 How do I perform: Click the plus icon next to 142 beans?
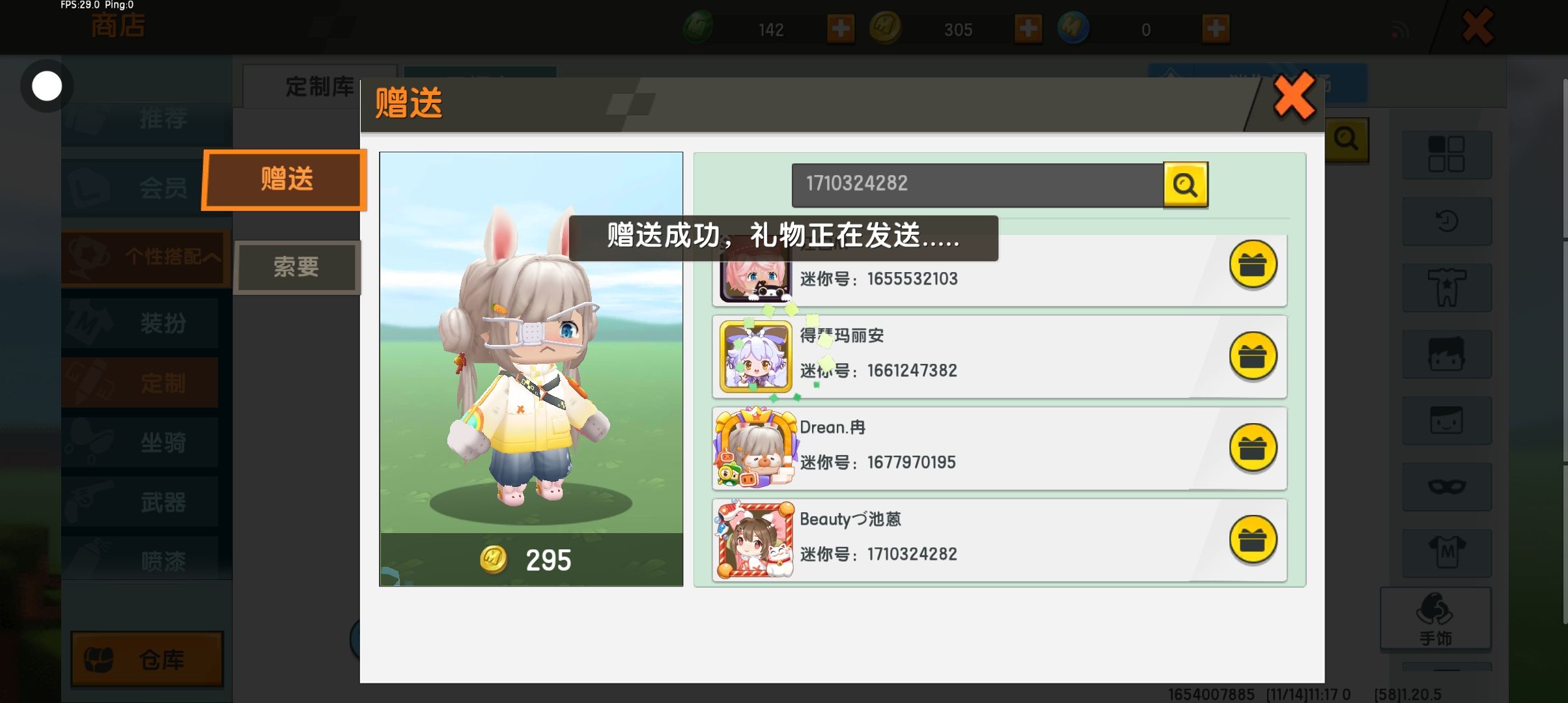[841, 29]
